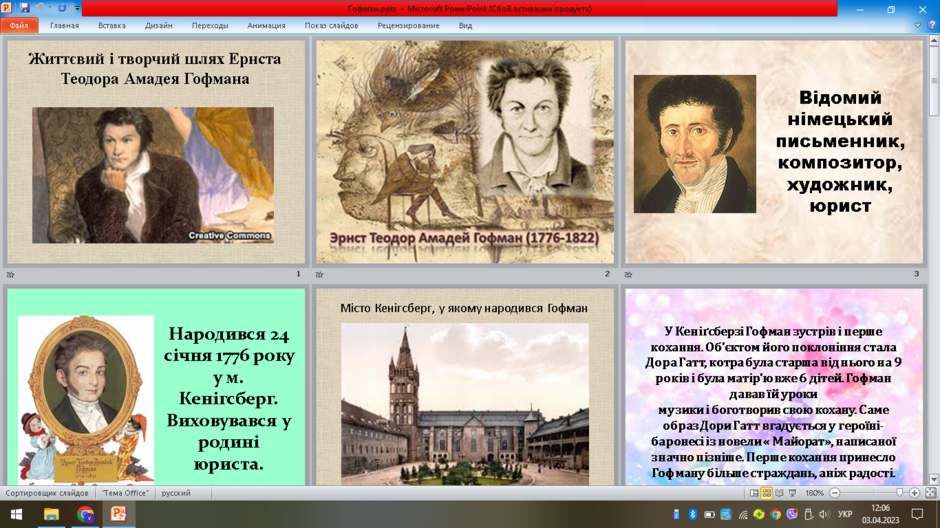Click the scrollbar down arrow
940x528 pixels.
[x=934, y=479]
